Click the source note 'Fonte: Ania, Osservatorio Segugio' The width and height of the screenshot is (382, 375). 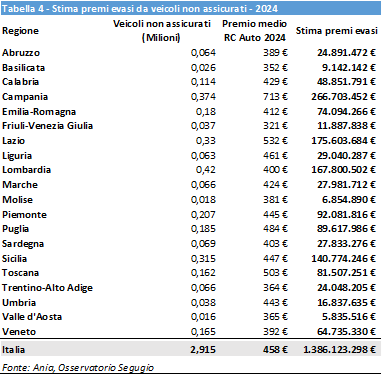[x=78, y=367]
